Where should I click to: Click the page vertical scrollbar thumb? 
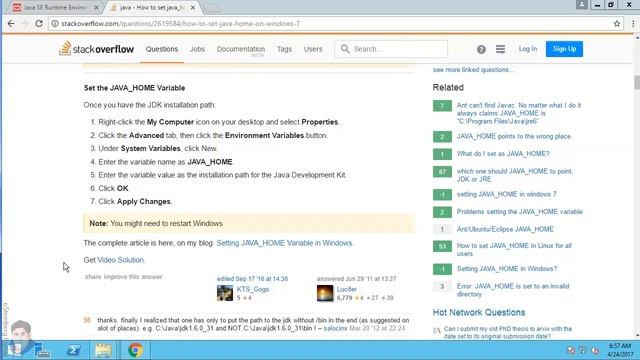(x=637, y=82)
